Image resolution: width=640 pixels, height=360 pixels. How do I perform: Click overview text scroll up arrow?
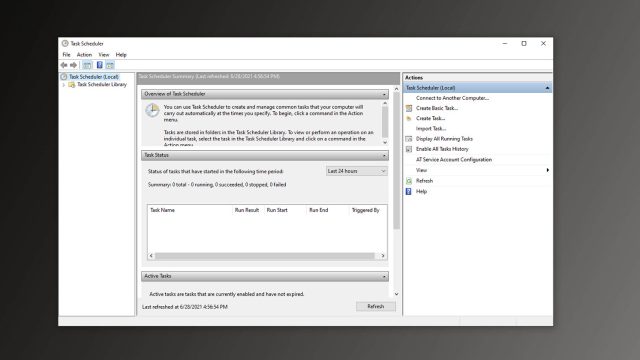(385, 104)
